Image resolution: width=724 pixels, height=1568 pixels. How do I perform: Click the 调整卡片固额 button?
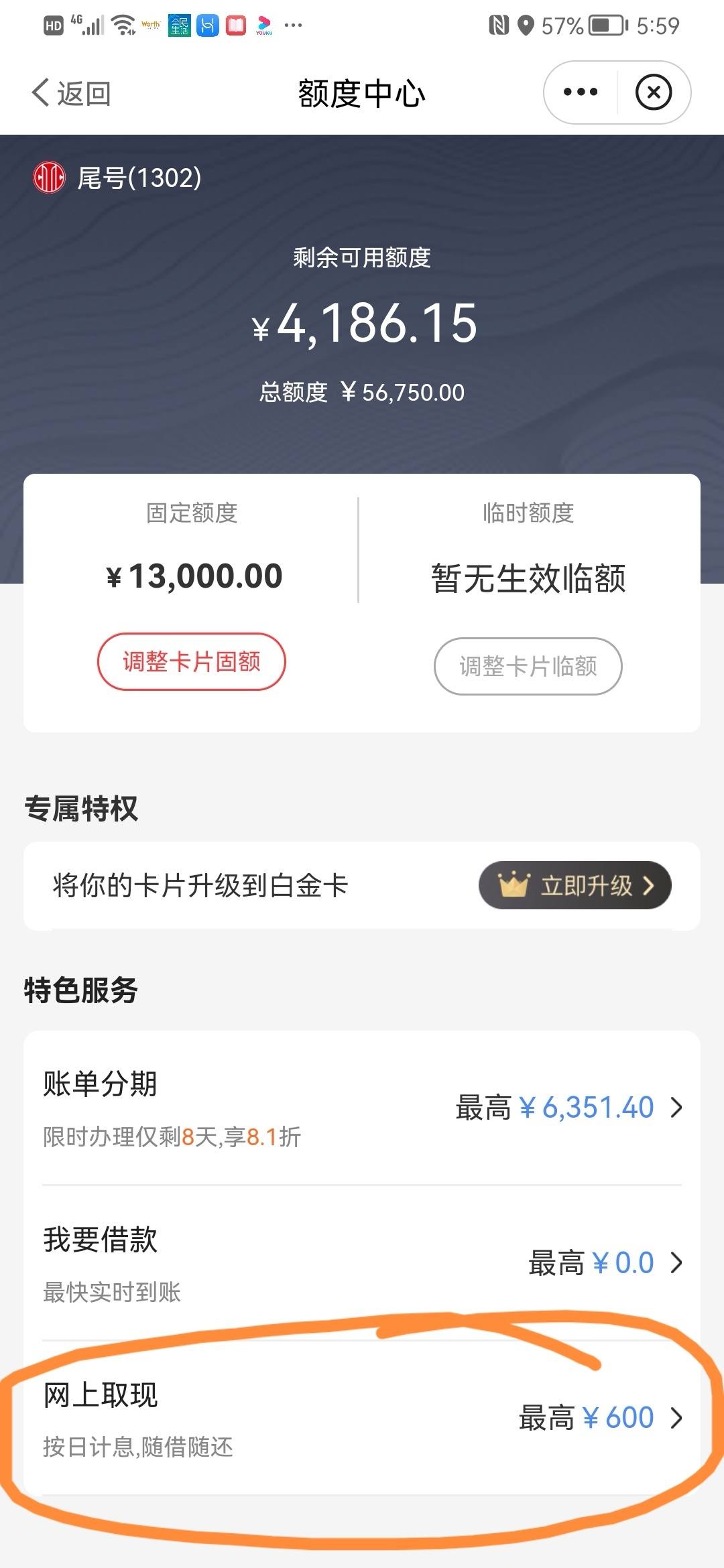tap(192, 661)
